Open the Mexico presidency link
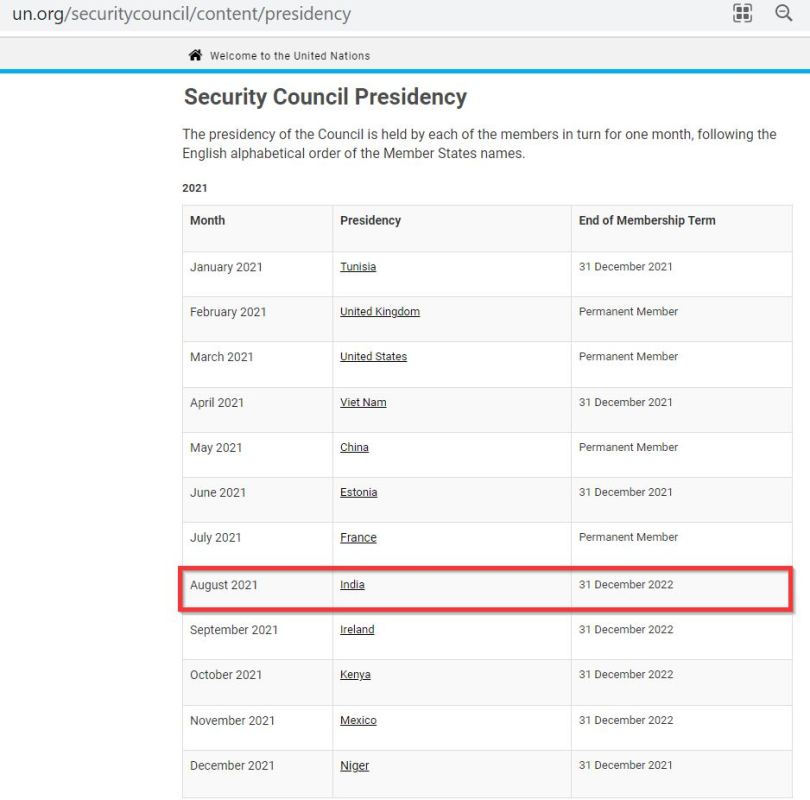 (358, 720)
